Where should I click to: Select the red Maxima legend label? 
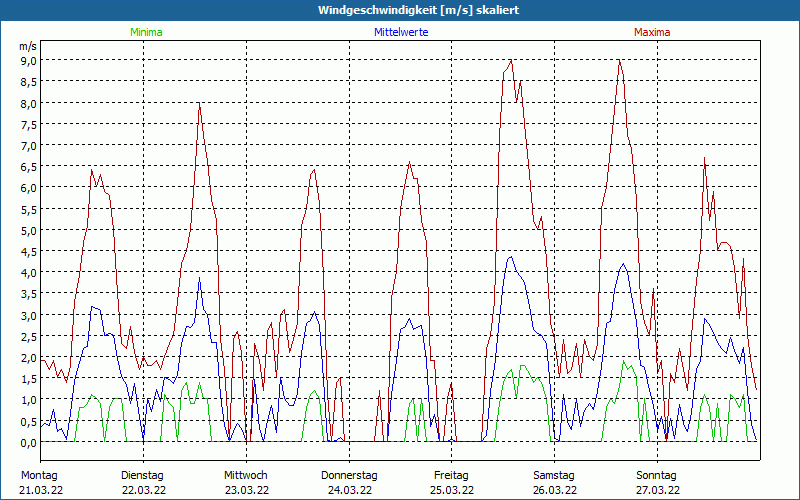[x=652, y=32]
